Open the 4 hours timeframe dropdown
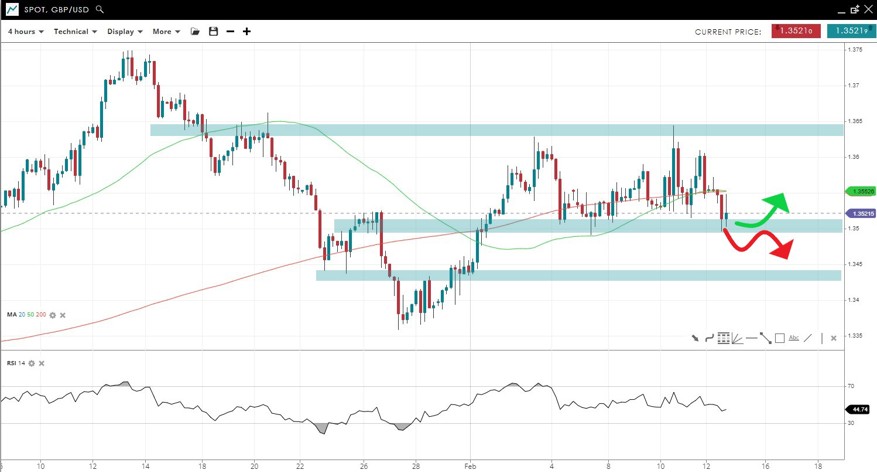The width and height of the screenshot is (877, 472). [x=25, y=32]
